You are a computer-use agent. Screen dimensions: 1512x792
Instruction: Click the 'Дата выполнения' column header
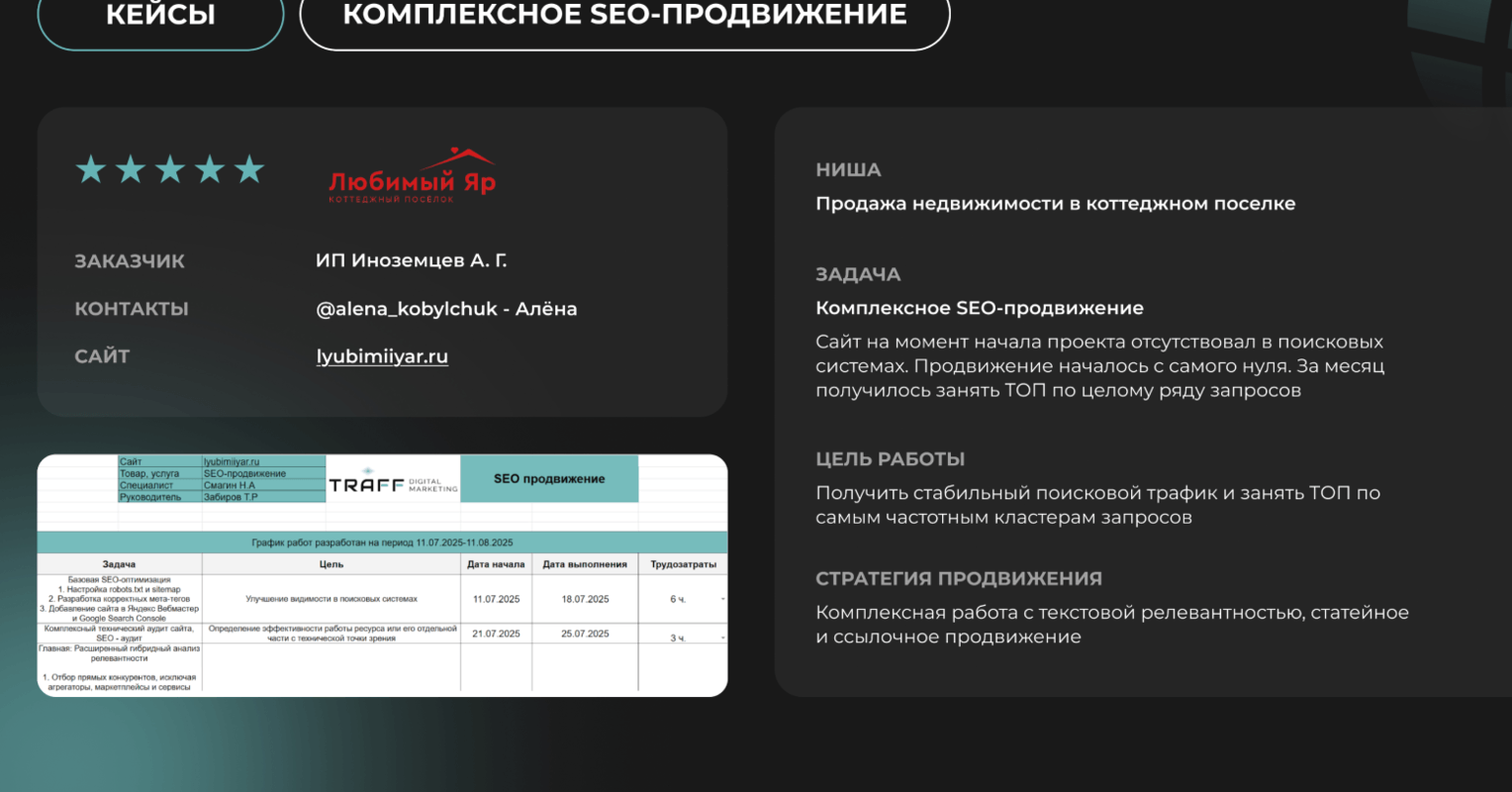pos(585,564)
